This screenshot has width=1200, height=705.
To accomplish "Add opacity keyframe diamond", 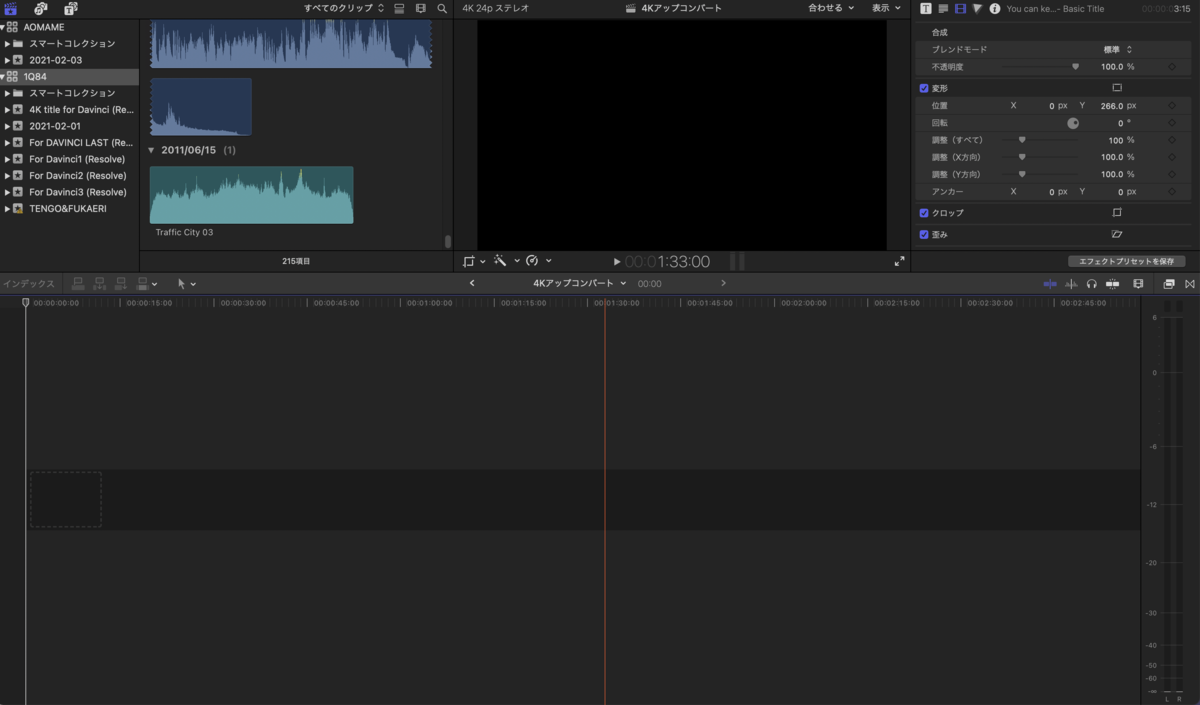I will 1171,67.
